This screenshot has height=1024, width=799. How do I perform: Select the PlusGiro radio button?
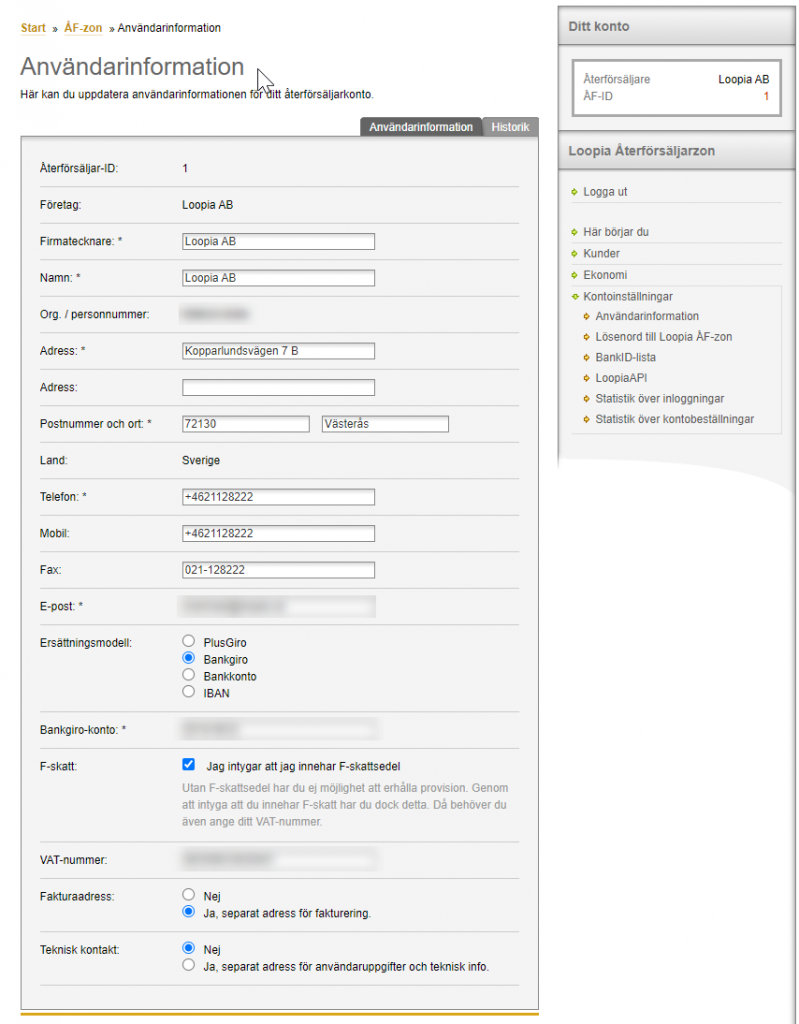pos(188,641)
